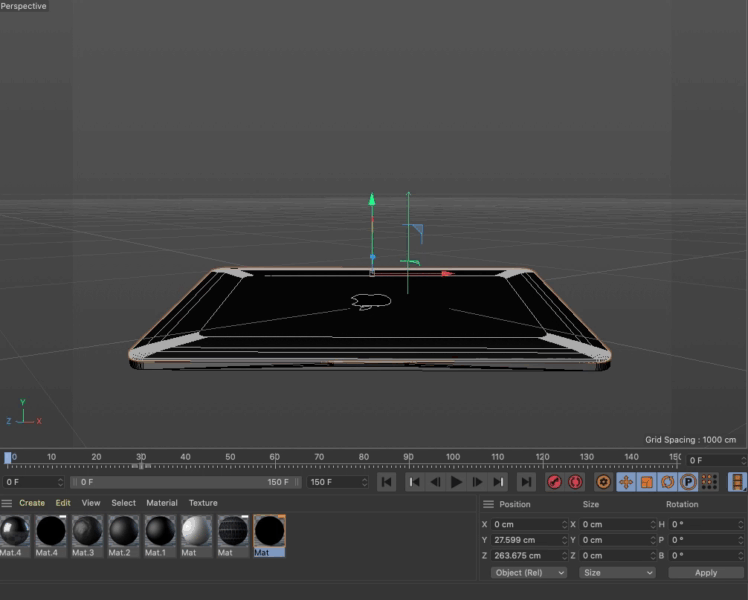Image resolution: width=748 pixels, height=600 pixels.
Task: Click the Size X stepper arrows
Action: pyautogui.click(x=653, y=524)
